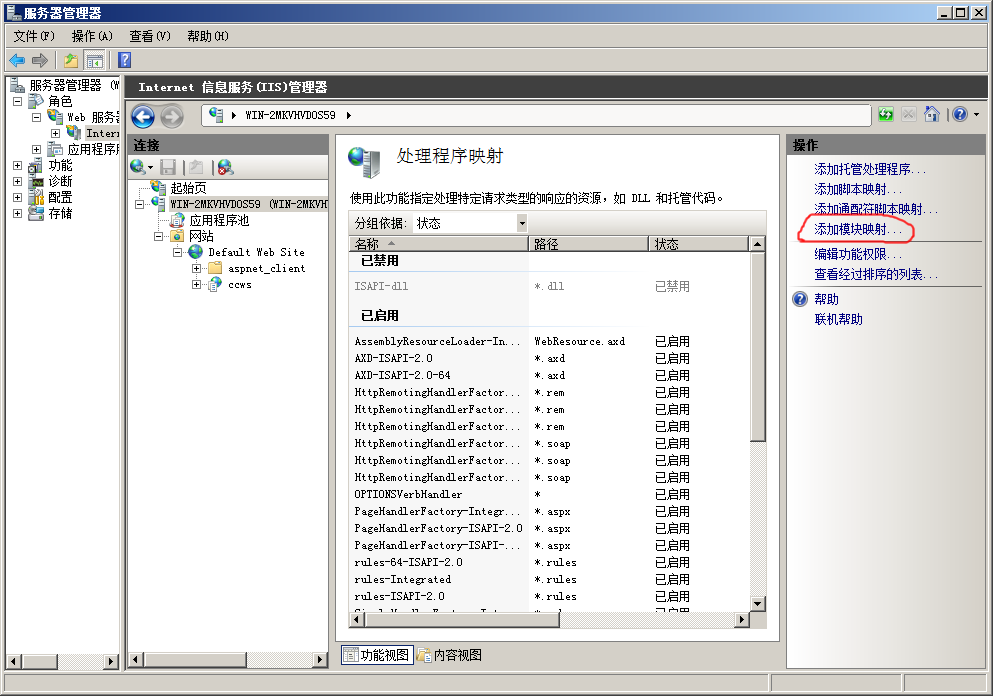993x696 pixels.
Task: Expand the 功能 node in server tree
Action: pyautogui.click(x=17, y=165)
